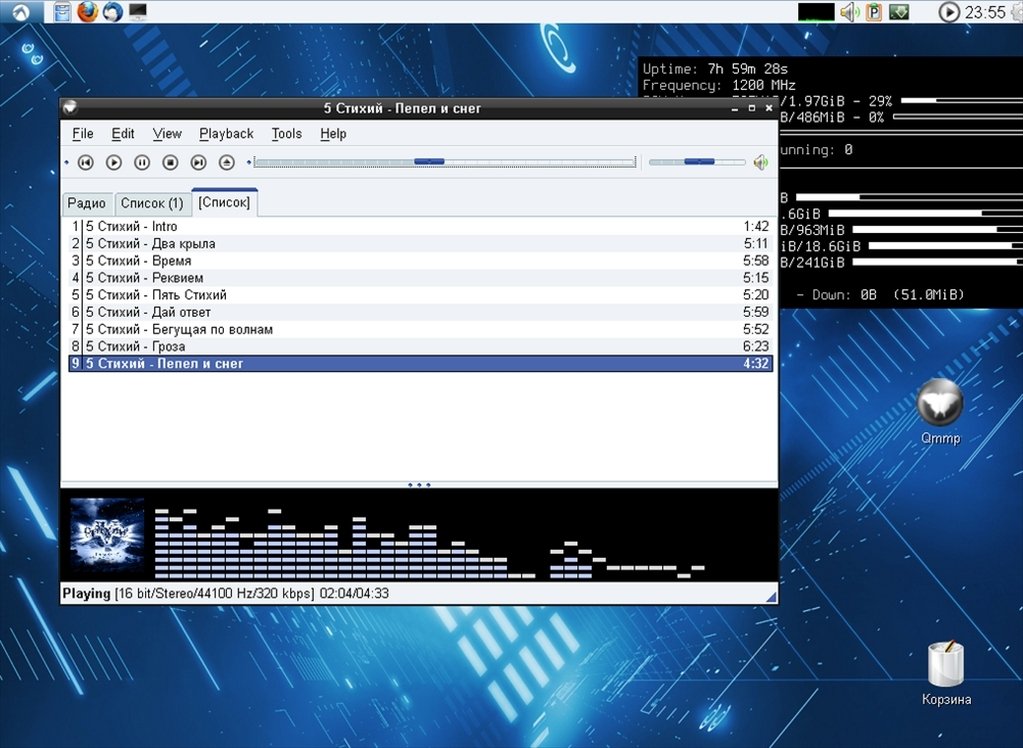
Task: Select track 5 Стихий - Время
Action: pos(421,260)
